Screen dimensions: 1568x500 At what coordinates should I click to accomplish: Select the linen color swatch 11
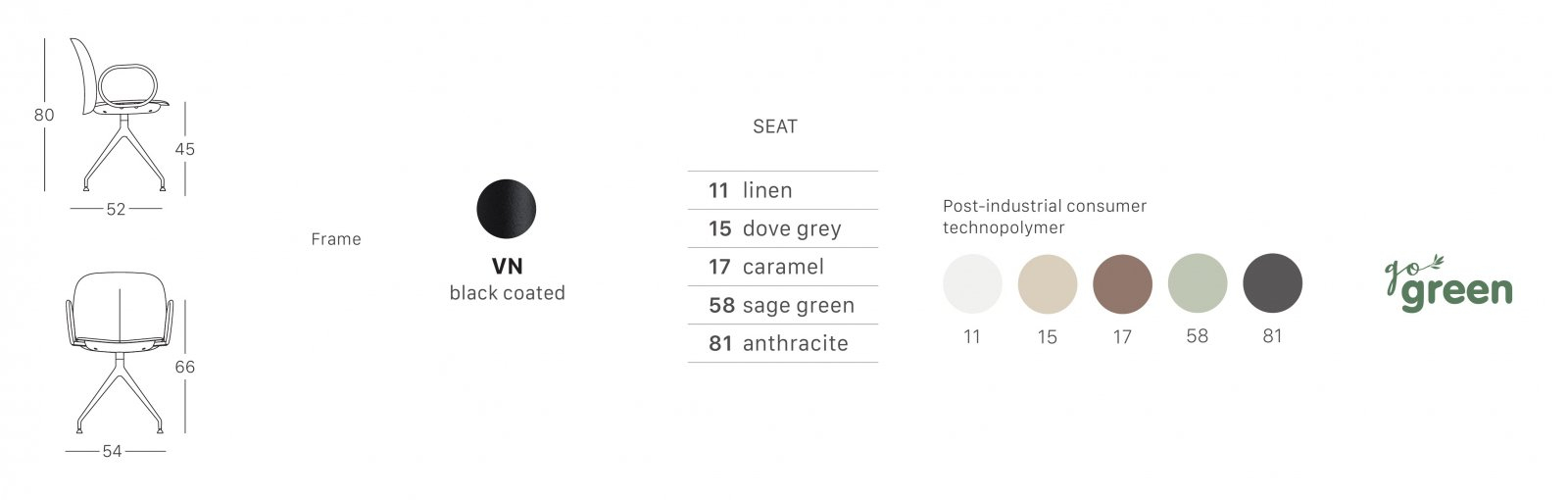(x=972, y=283)
